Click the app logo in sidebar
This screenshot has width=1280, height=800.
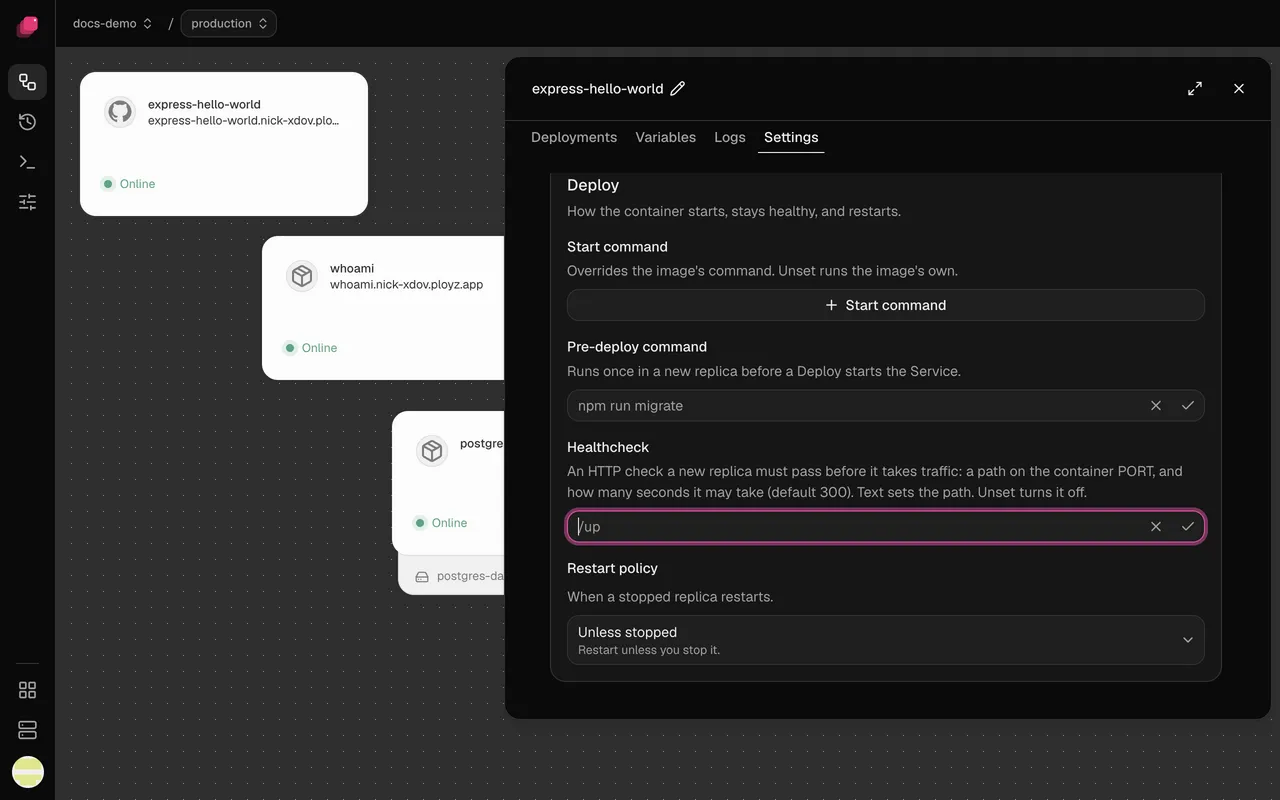pos(27,26)
